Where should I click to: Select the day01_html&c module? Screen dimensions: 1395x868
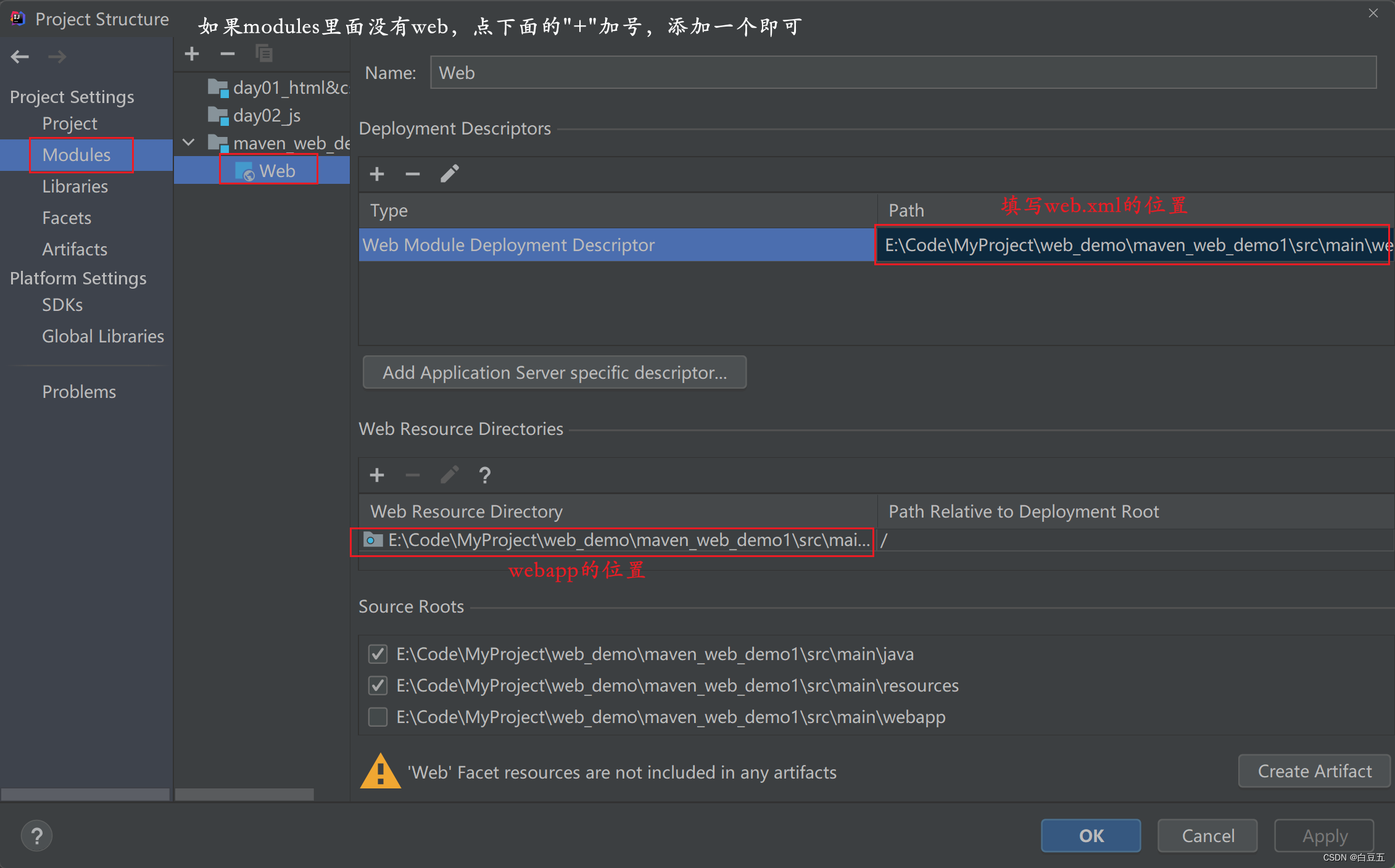click(279, 88)
